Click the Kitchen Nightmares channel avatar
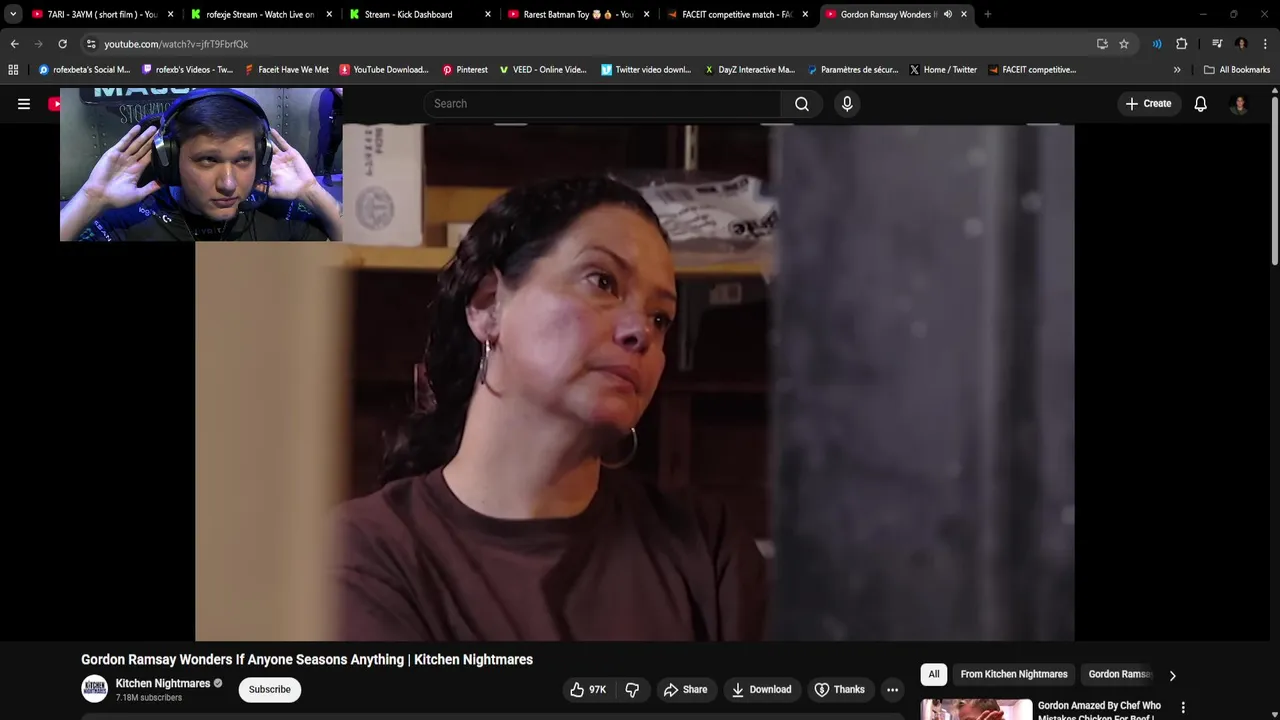Screen dimensions: 1280x720 (x=95, y=689)
